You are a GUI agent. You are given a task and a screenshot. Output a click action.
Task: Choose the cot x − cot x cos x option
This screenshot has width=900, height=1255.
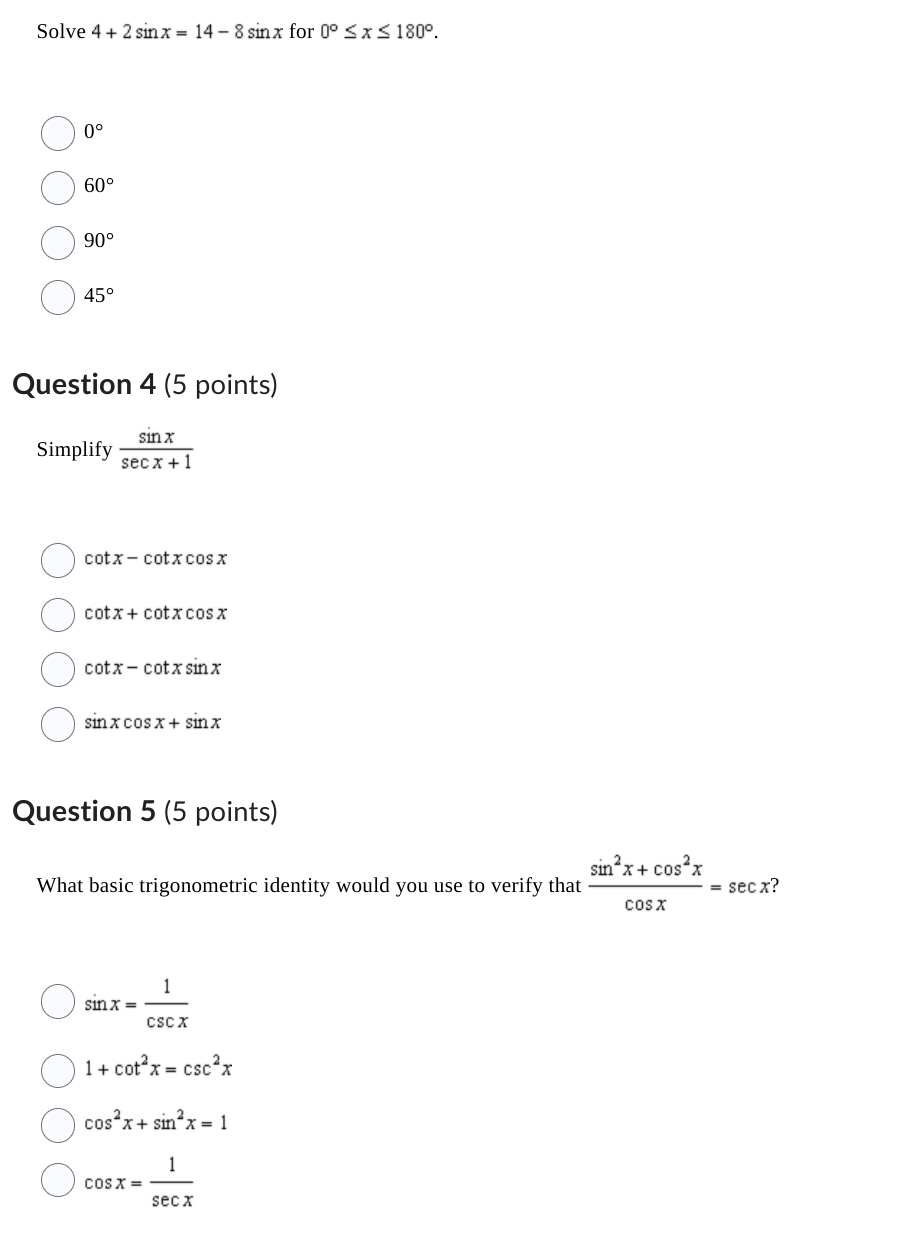pos(57,560)
